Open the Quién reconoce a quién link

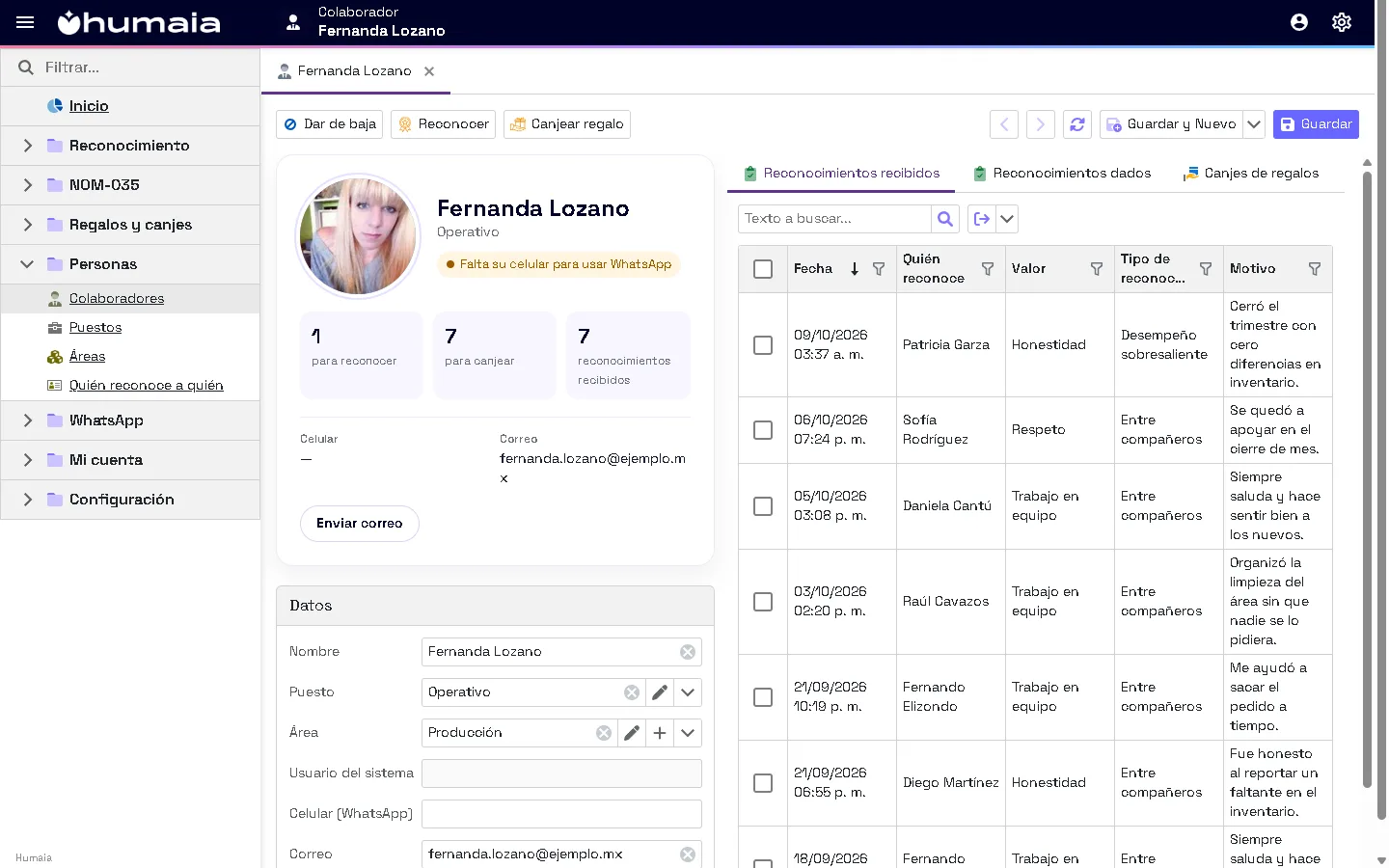coord(146,386)
